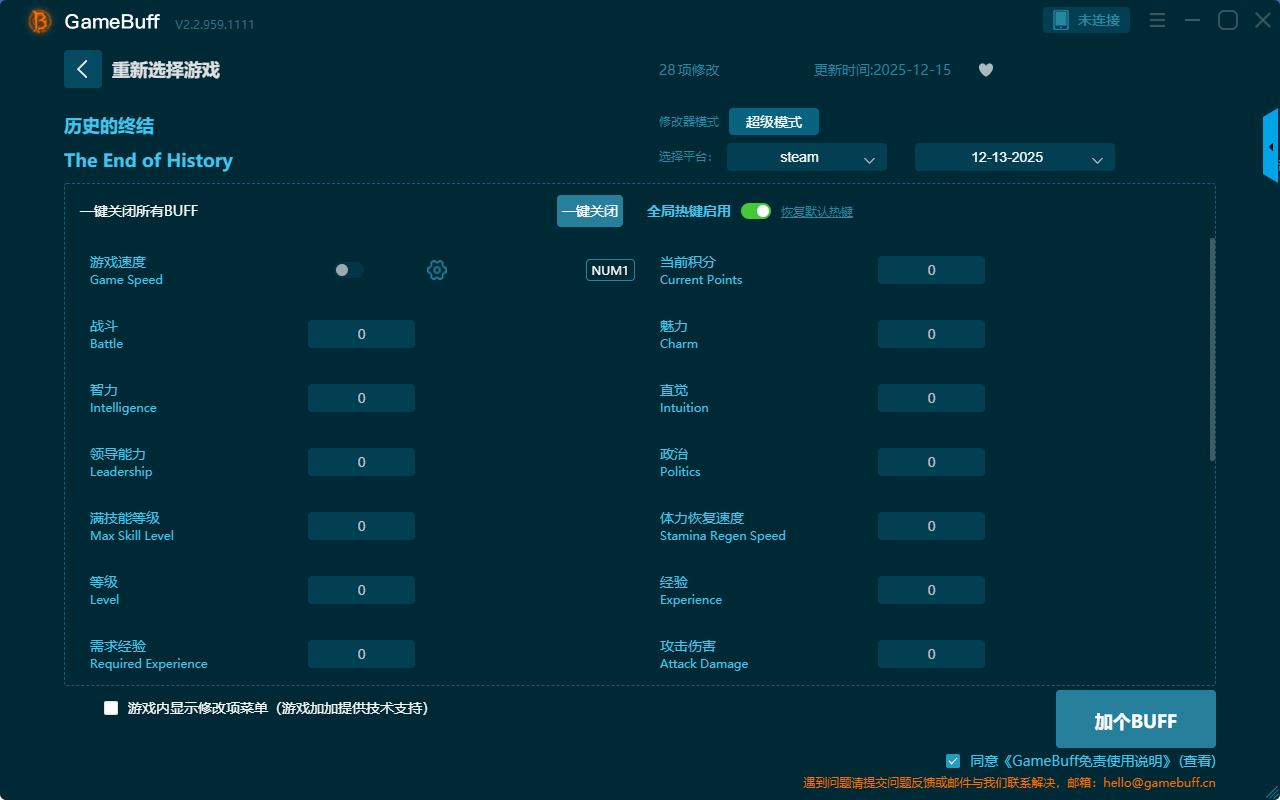Disable the global hotkey toggle
Viewport: 1280px width, 800px height.
click(x=756, y=211)
